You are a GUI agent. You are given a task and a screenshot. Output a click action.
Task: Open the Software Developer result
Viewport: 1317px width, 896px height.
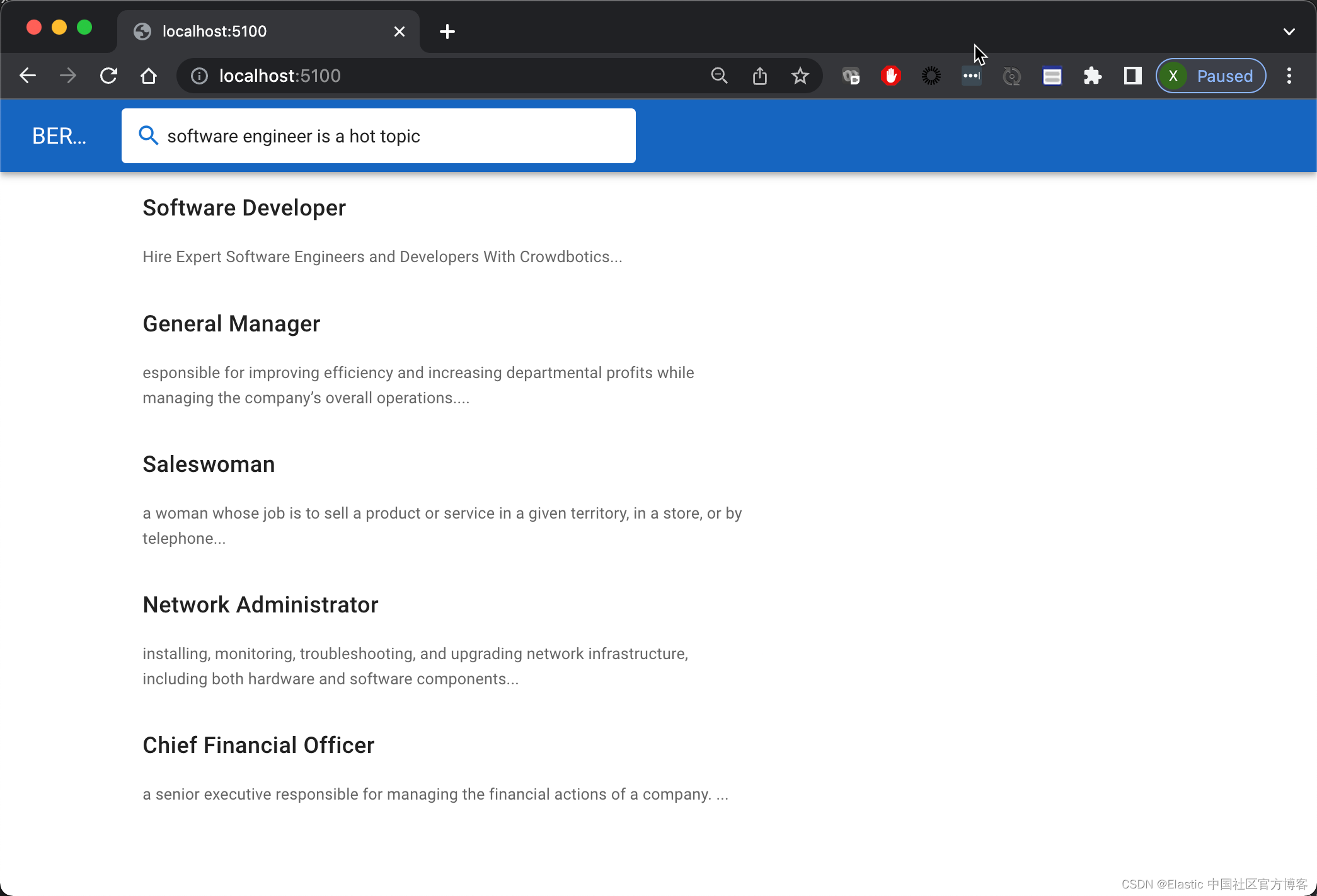[244, 208]
